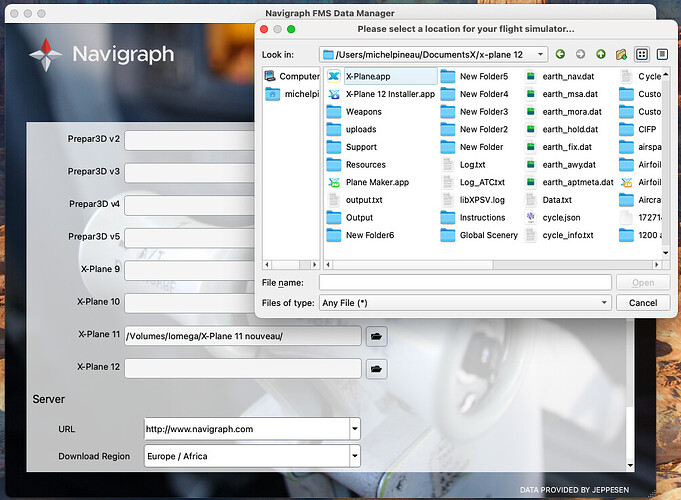The height and width of the screenshot is (500, 681).
Task: Select the Data.txt file
Action: 549,200
